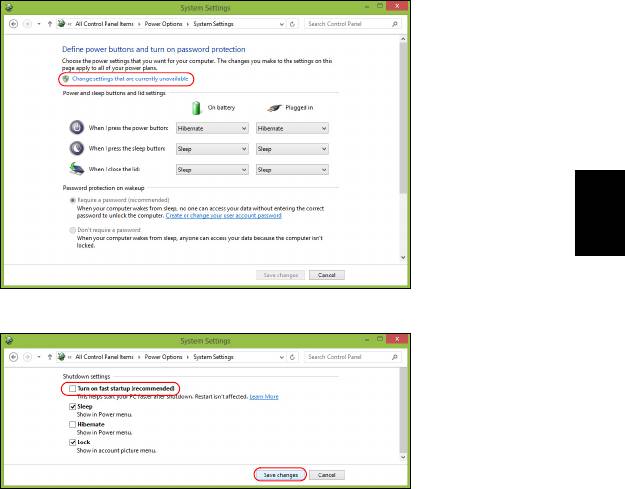The width and height of the screenshot is (625, 489).
Task: Click the vertical scrollbar in the upper window
Action: coord(404,150)
